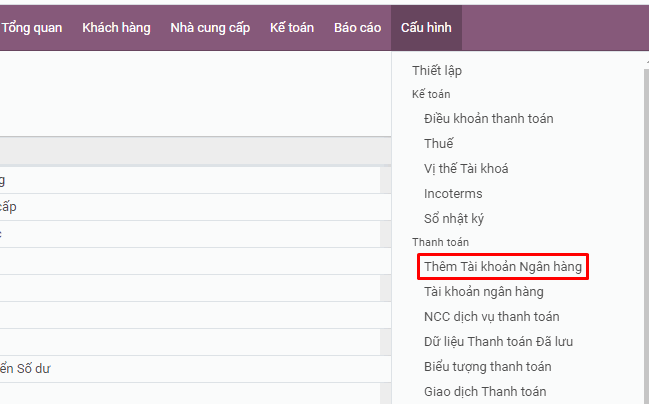
Task: Select the Báo cáo menu
Action: tap(357, 27)
